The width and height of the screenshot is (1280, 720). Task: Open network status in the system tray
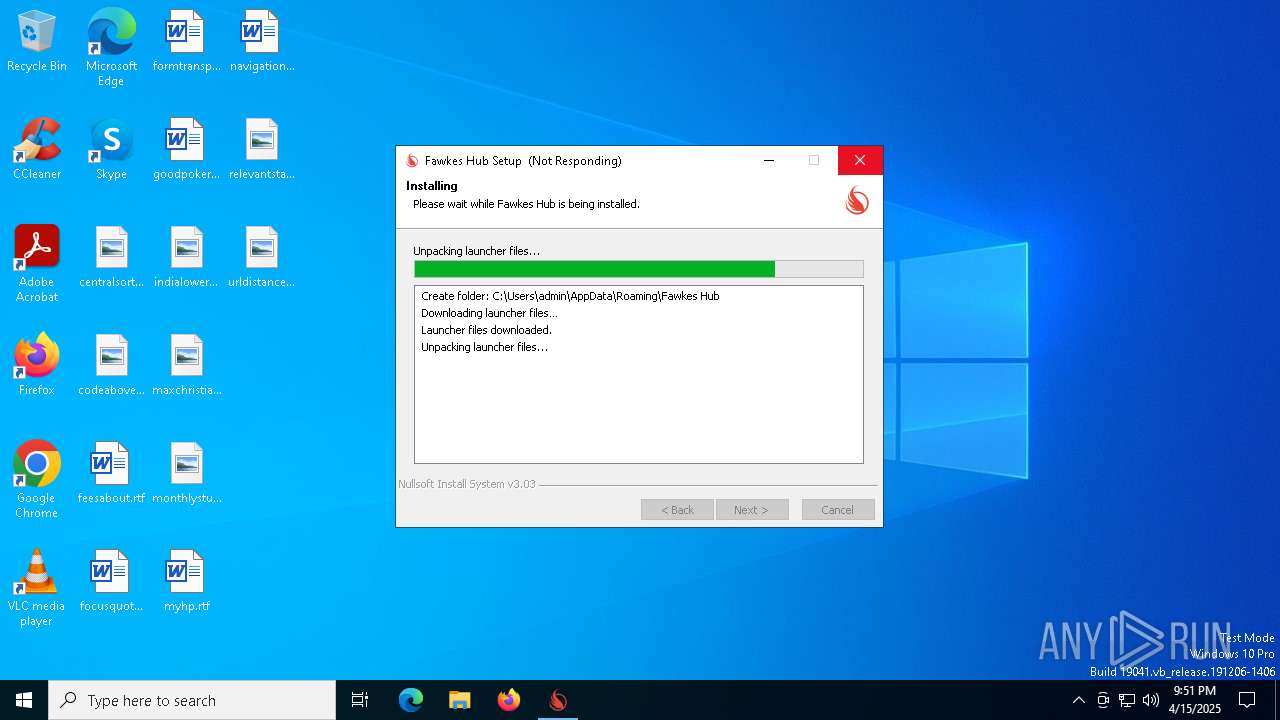click(x=1127, y=700)
